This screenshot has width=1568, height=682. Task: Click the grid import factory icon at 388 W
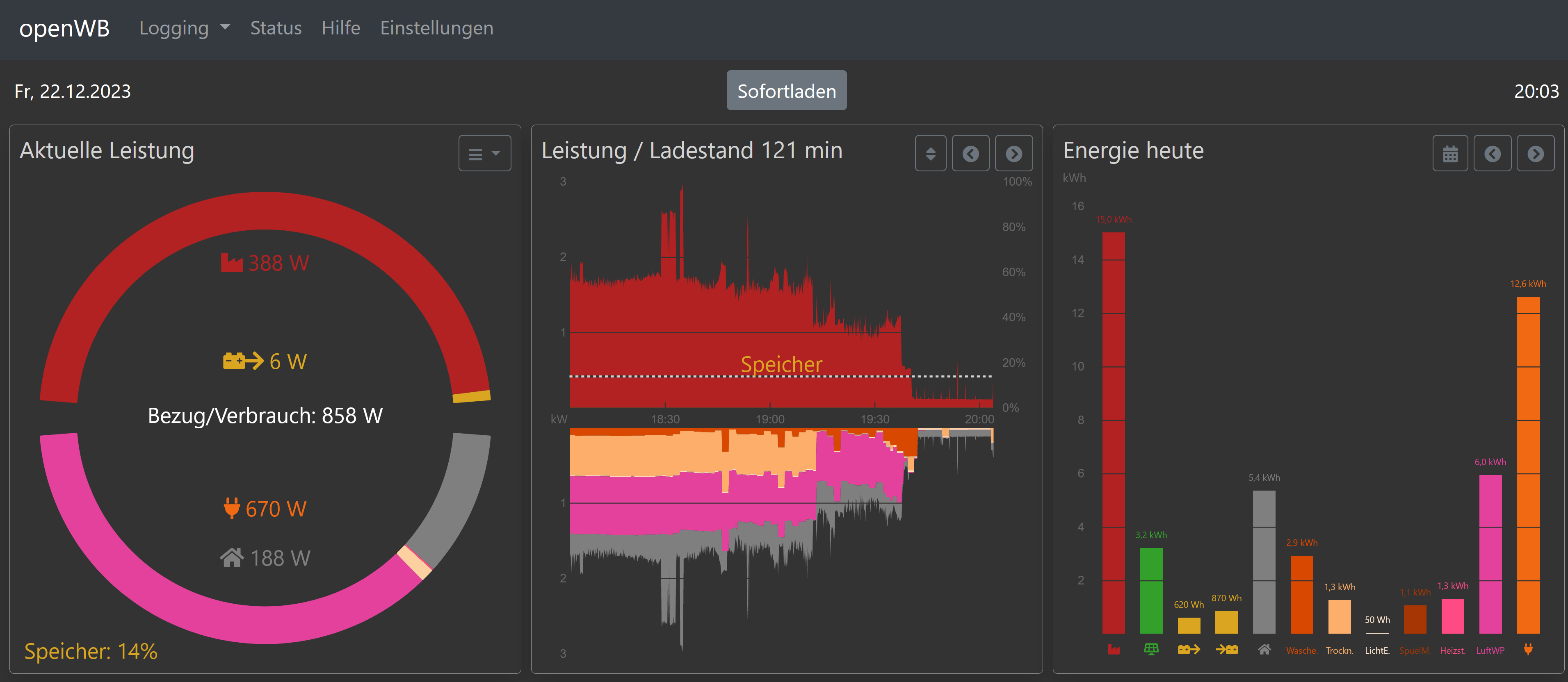coord(231,263)
